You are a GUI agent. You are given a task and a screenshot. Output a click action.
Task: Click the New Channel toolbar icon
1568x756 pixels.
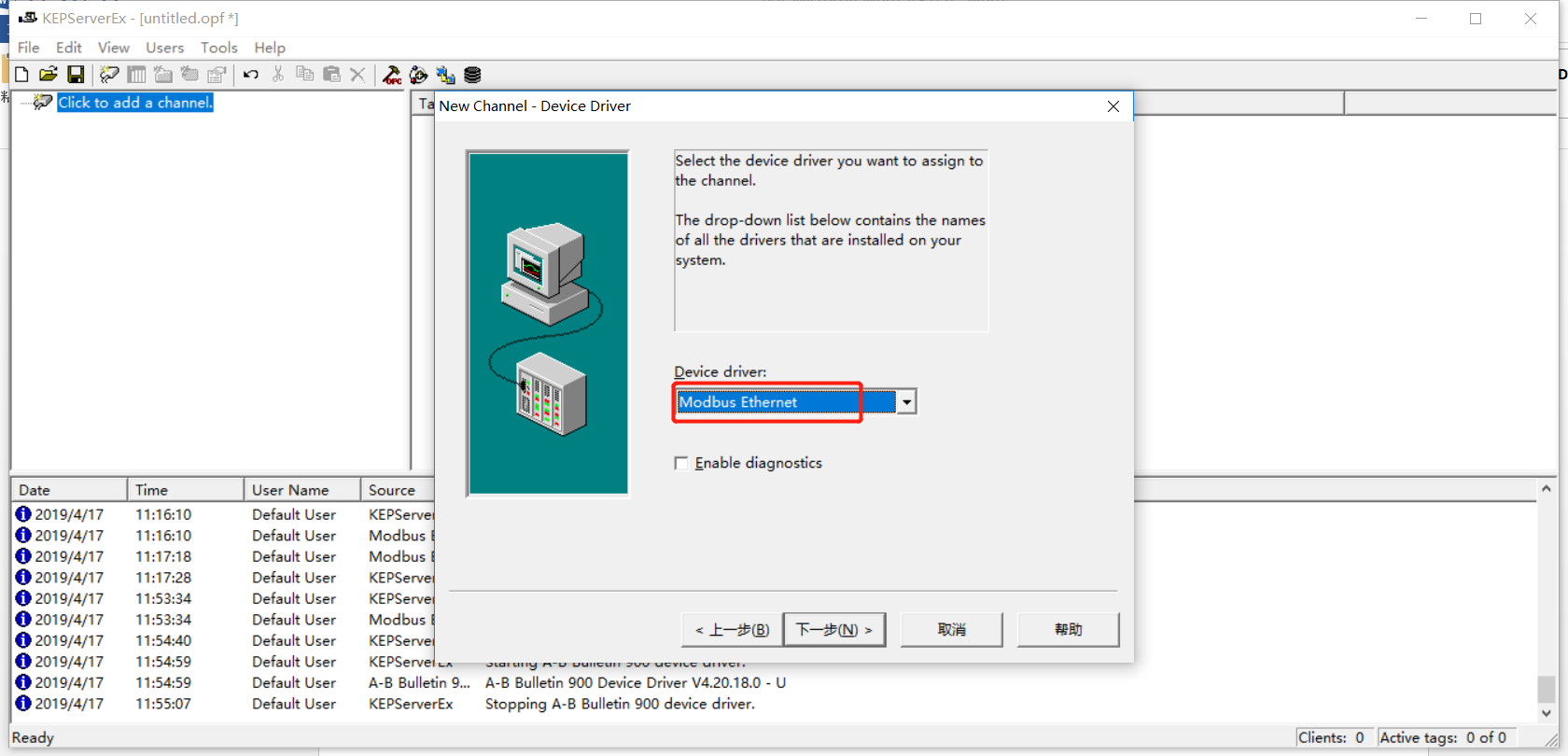(x=109, y=75)
